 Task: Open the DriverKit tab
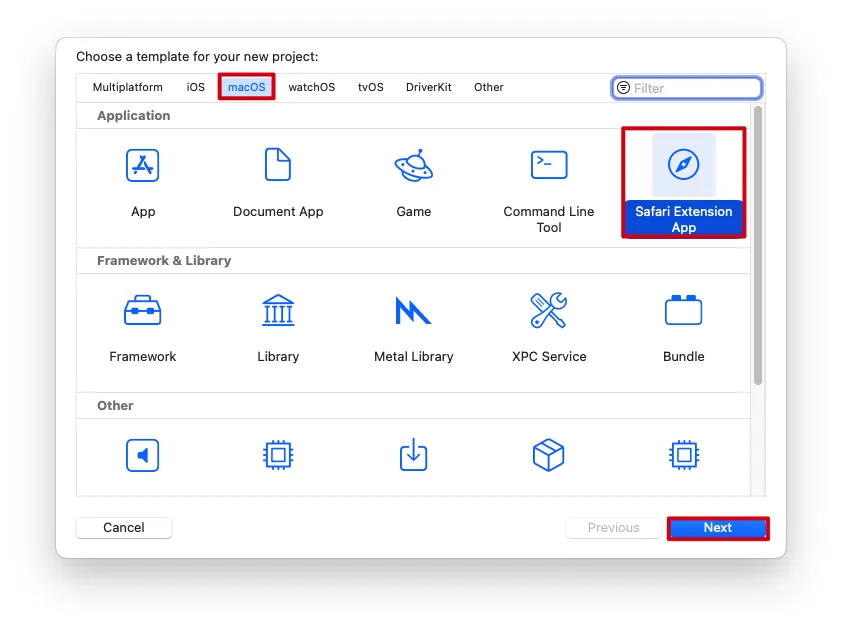(429, 87)
